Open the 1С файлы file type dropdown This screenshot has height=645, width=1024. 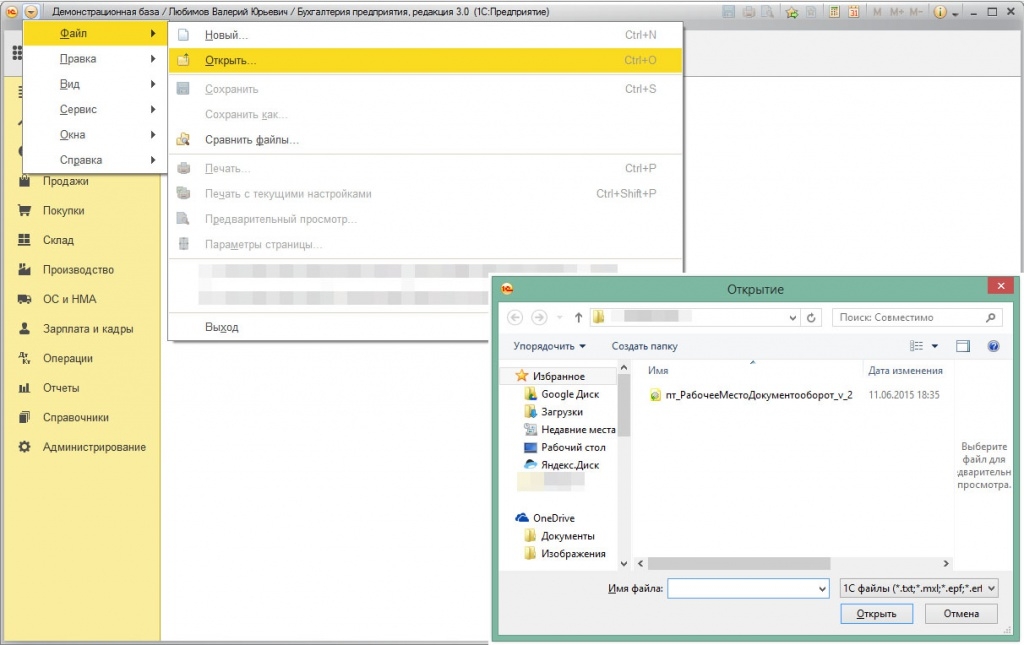tap(919, 588)
